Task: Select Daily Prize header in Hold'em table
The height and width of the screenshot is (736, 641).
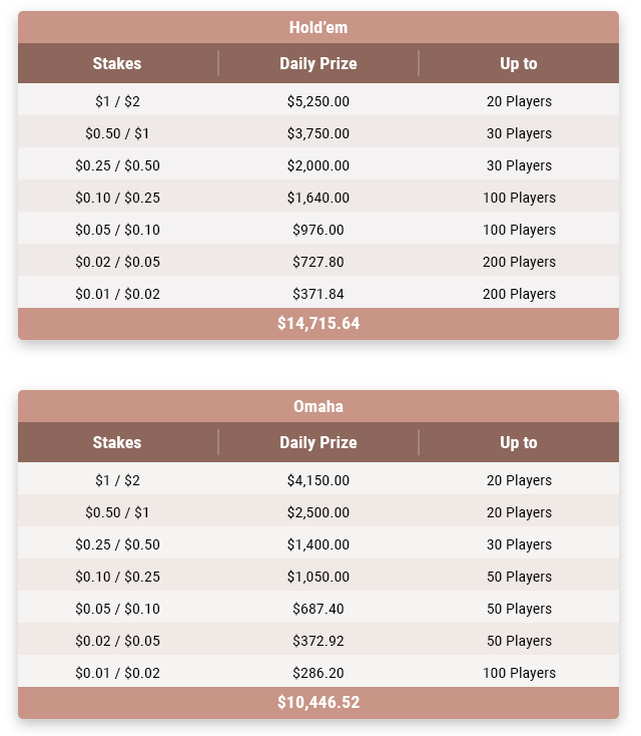Action: pyautogui.click(x=318, y=63)
